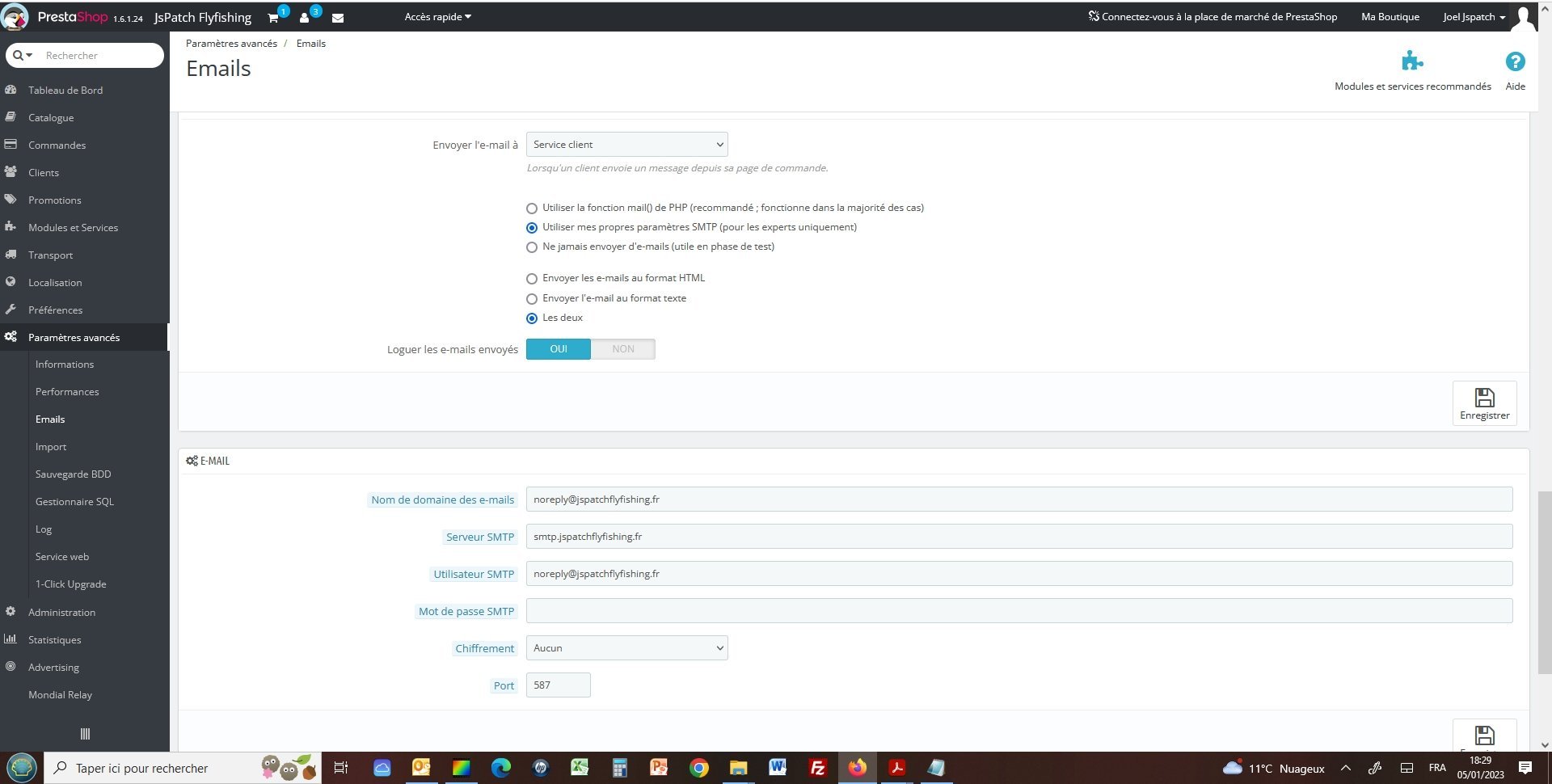
Task: Set Loguer les e-mails envoyés to OUI
Action: [559, 349]
